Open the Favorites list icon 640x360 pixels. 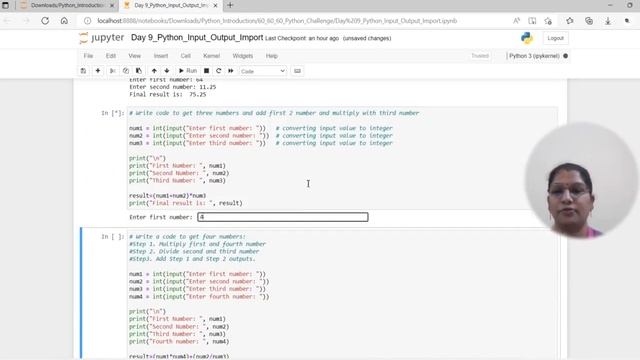(x=570, y=21)
